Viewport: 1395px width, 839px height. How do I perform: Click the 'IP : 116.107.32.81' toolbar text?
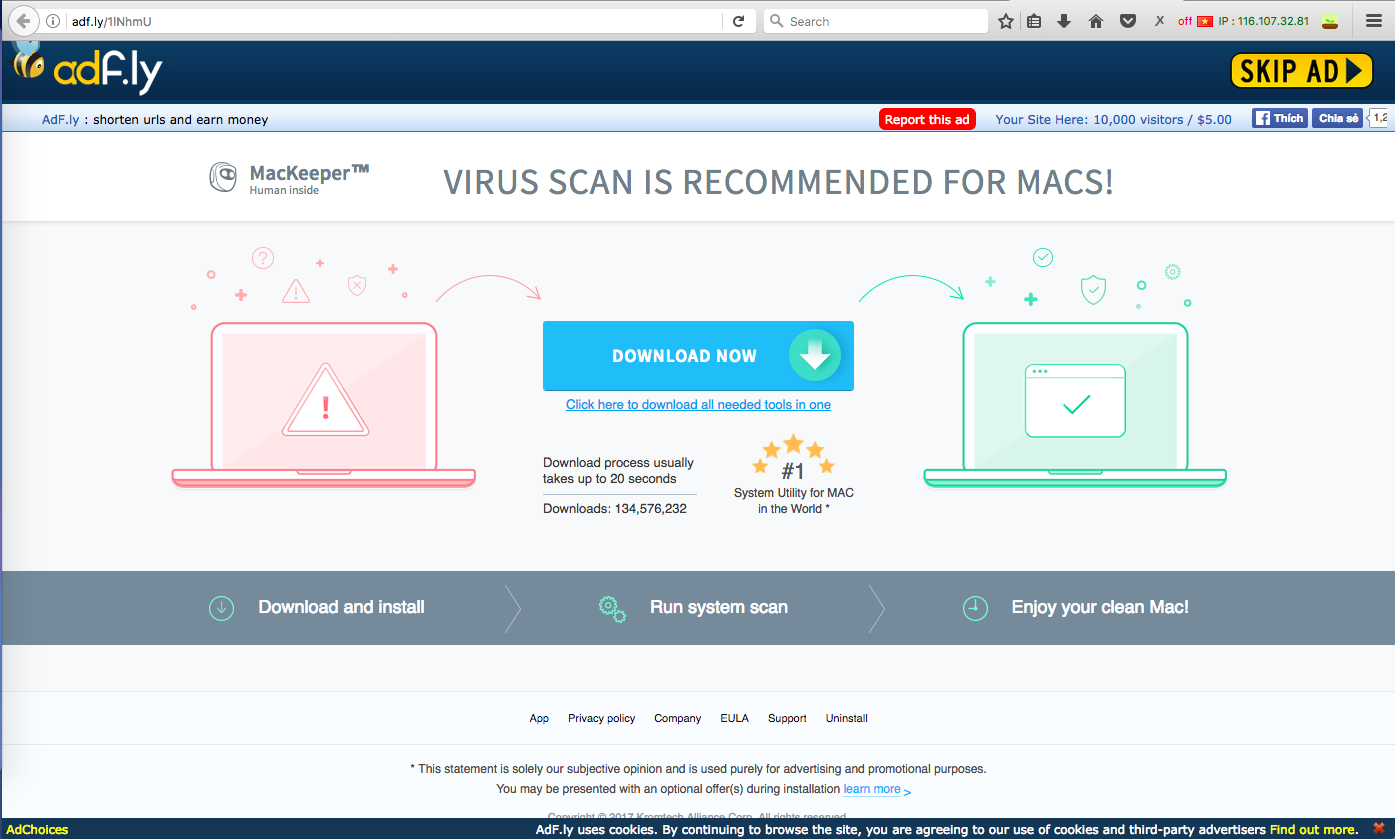point(1263,21)
